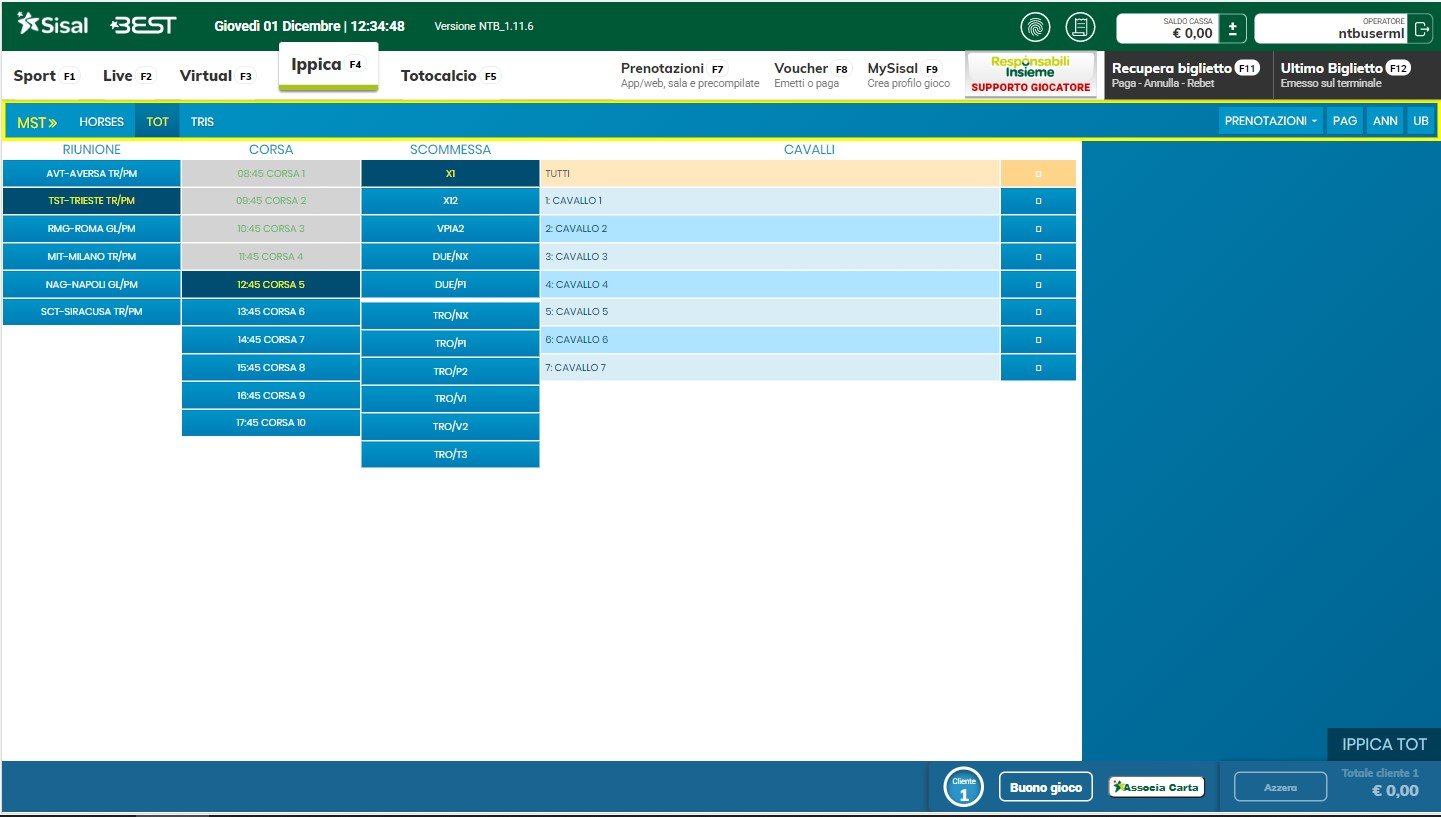Toggle checkbox for 3: CAVALLO 3
Screen dimensions: 1441x817
[x=1038, y=257]
